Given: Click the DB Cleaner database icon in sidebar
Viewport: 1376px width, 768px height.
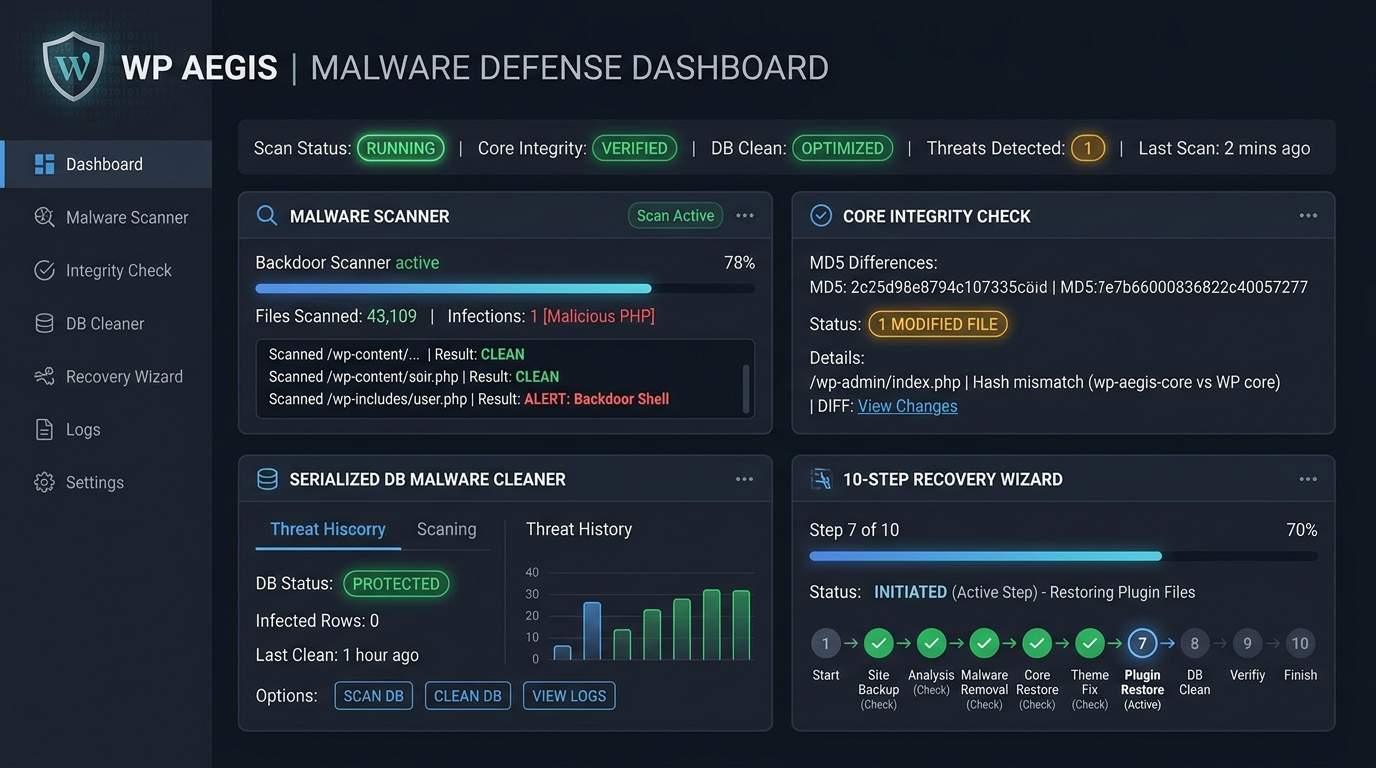Looking at the screenshot, I should (x=44, y=323).
